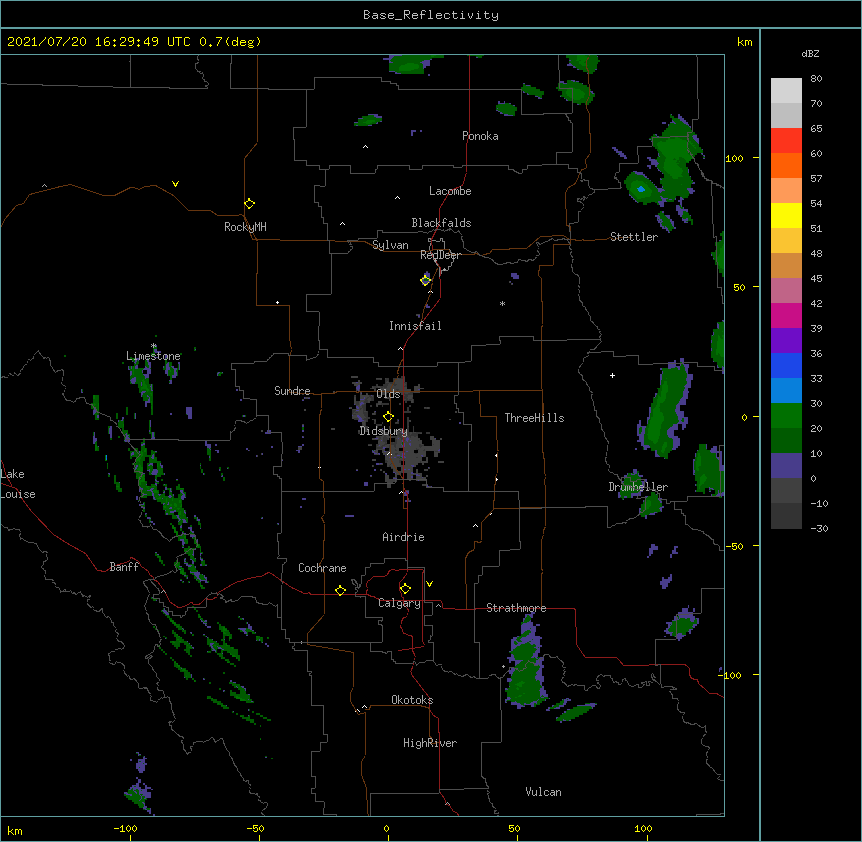Click the Sundre city label
Image resolution: width=862 pixels, height=842 pixels.
(x=292, y=391)
